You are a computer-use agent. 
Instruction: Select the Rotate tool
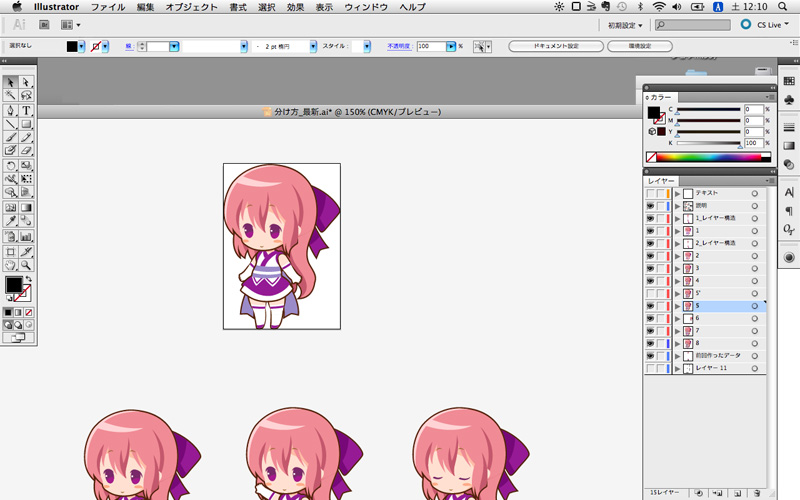[10, 165]
